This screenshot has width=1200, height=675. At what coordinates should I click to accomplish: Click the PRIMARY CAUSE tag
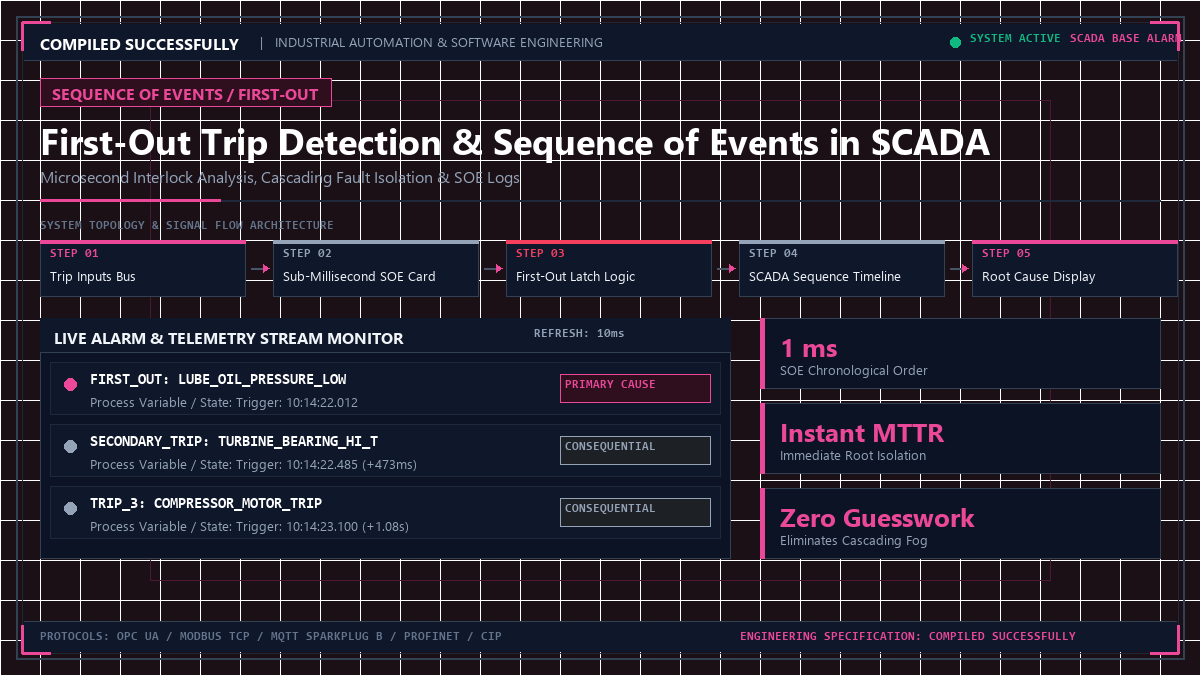click(x=635, y=388)
